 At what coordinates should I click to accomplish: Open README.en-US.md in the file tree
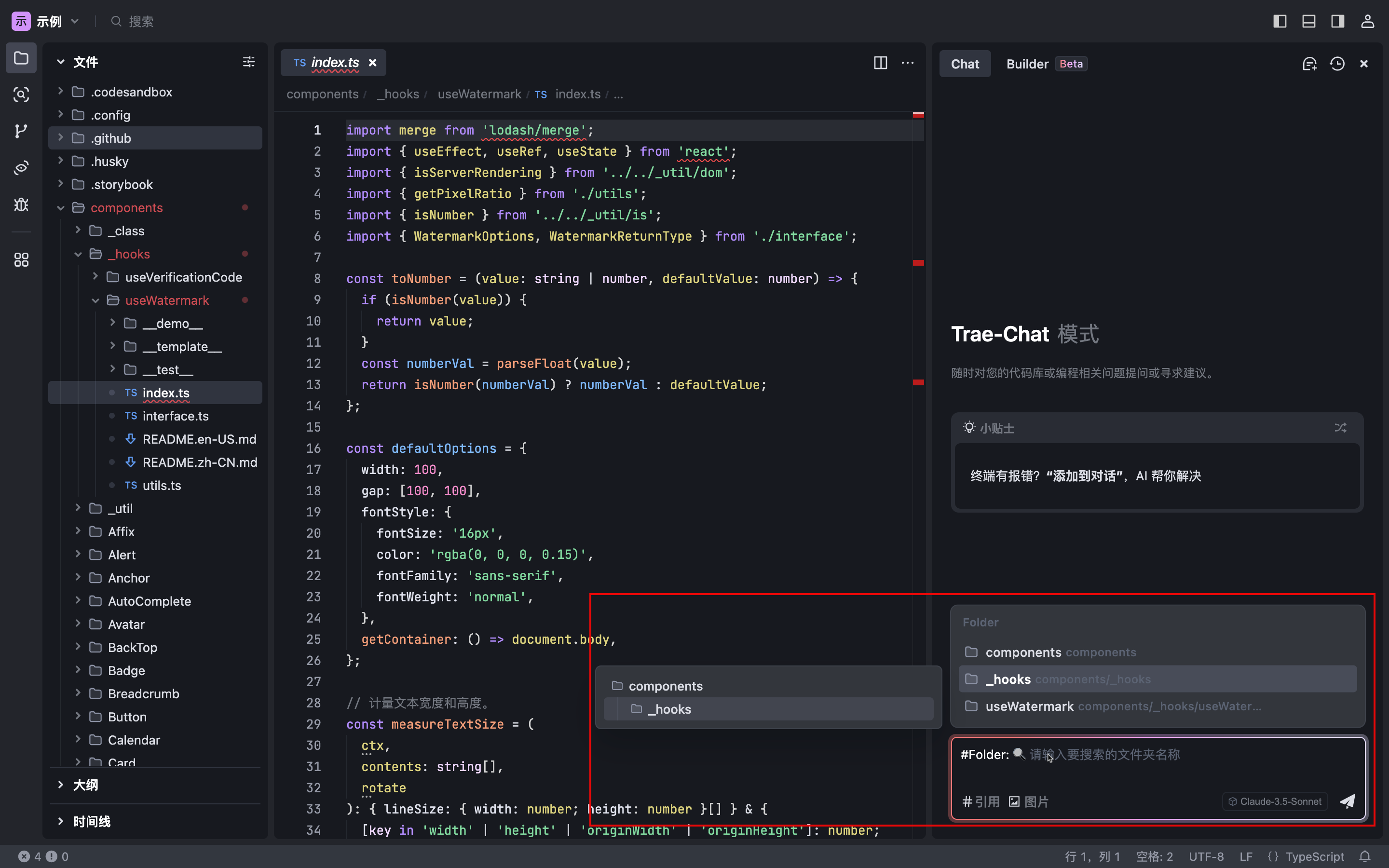(155, 439)
